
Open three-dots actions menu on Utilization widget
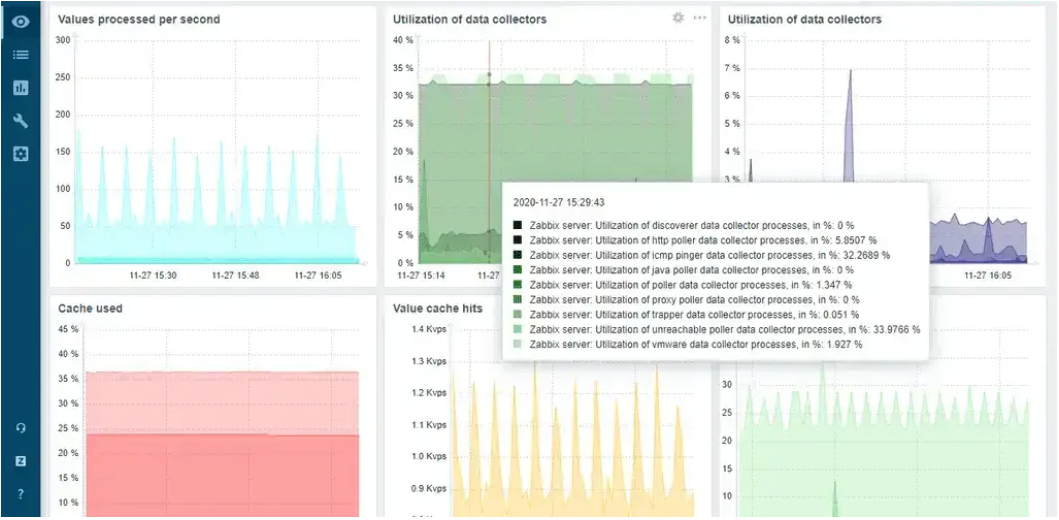pyautogui.click(x=699, y=18)
